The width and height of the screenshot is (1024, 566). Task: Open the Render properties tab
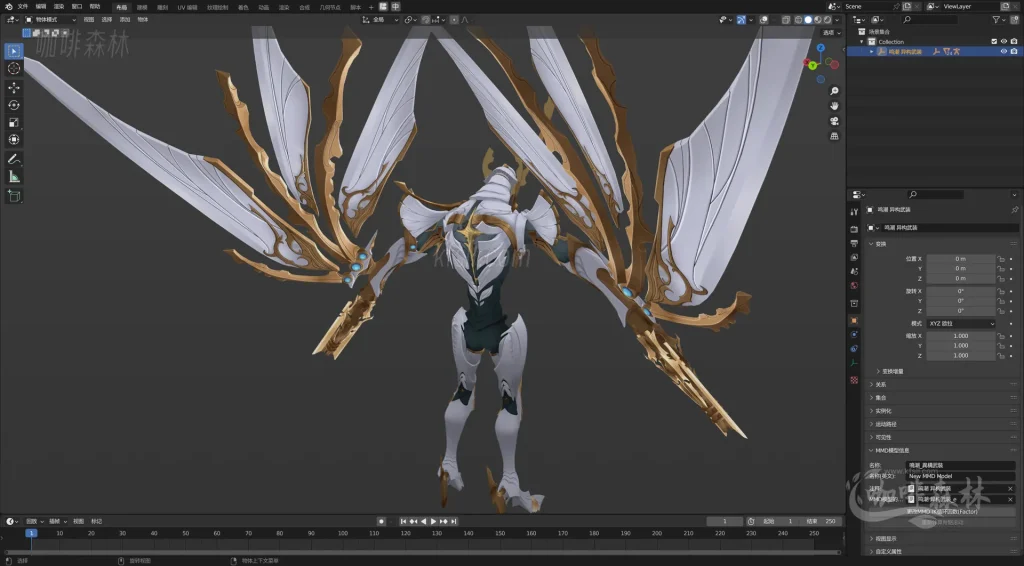click(854, 229)
